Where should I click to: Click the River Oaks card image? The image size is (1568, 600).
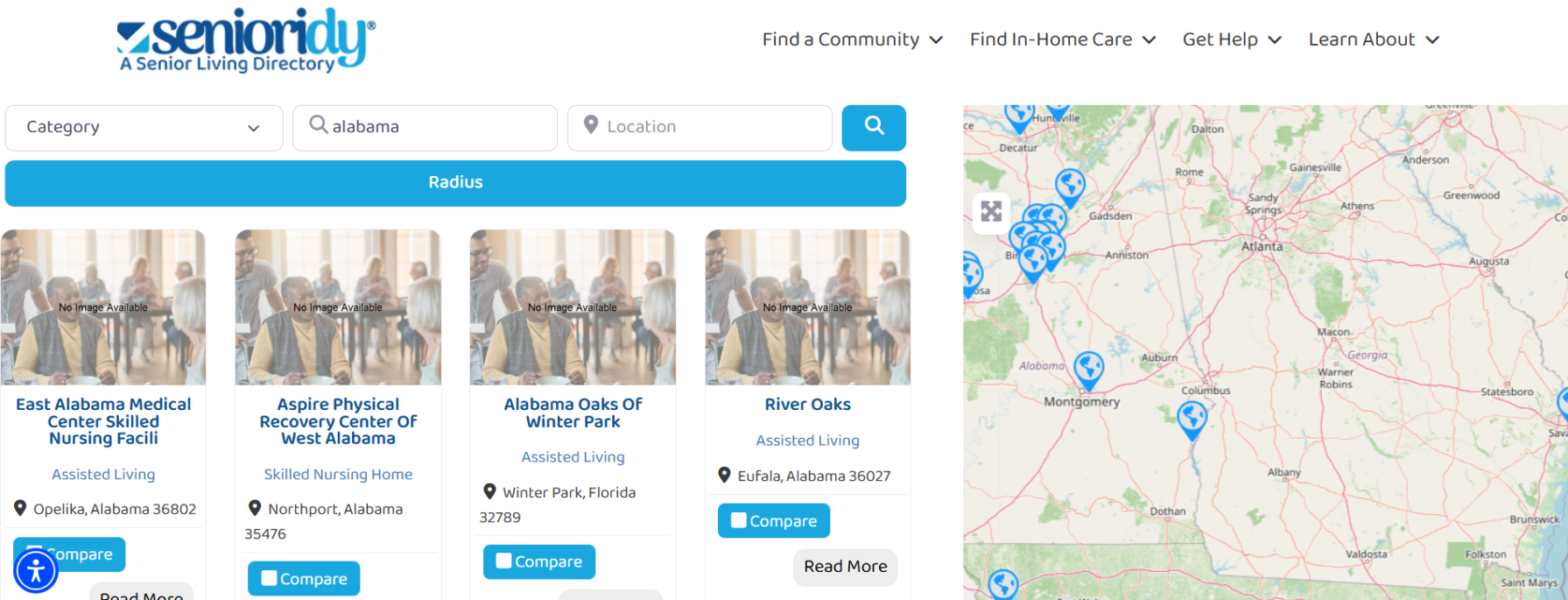(x=807, y=307)
